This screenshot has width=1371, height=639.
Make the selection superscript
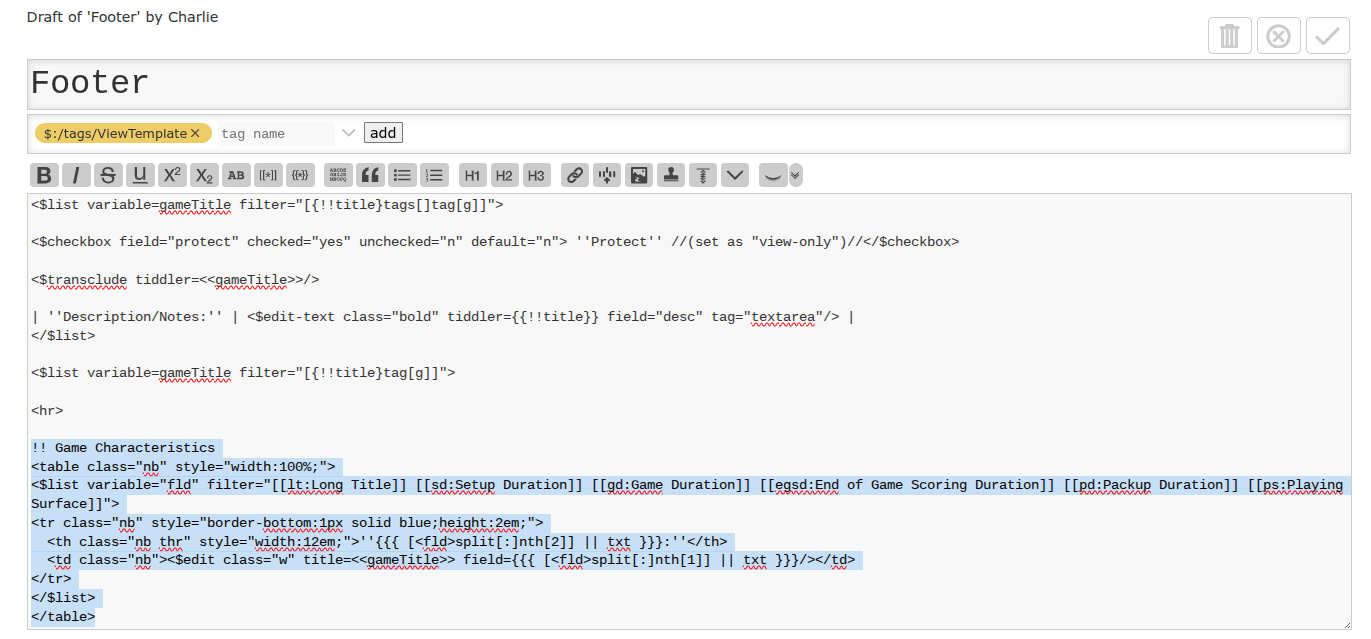[x=172, y=175]
